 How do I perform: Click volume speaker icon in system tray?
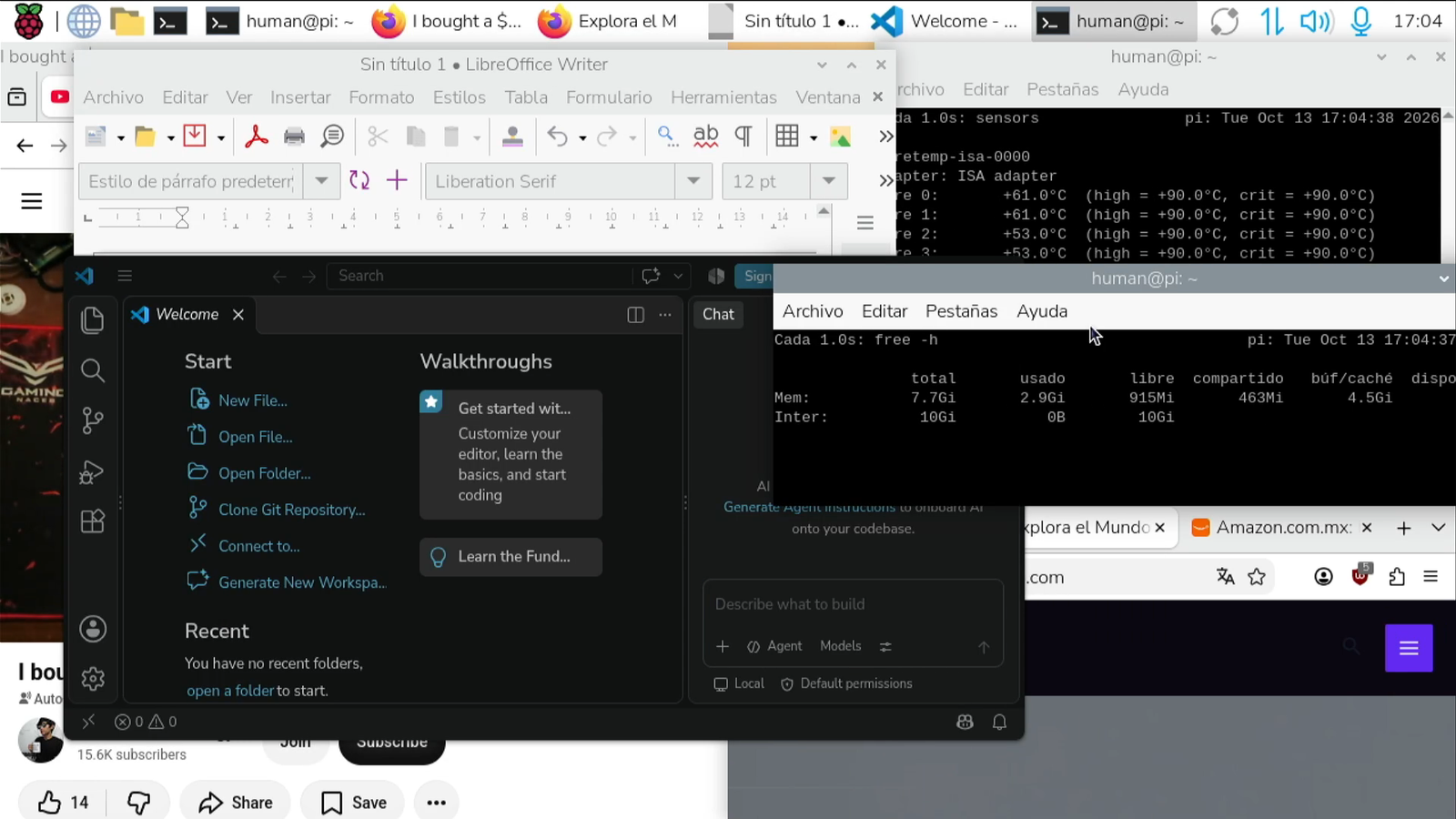[1315, 21]
